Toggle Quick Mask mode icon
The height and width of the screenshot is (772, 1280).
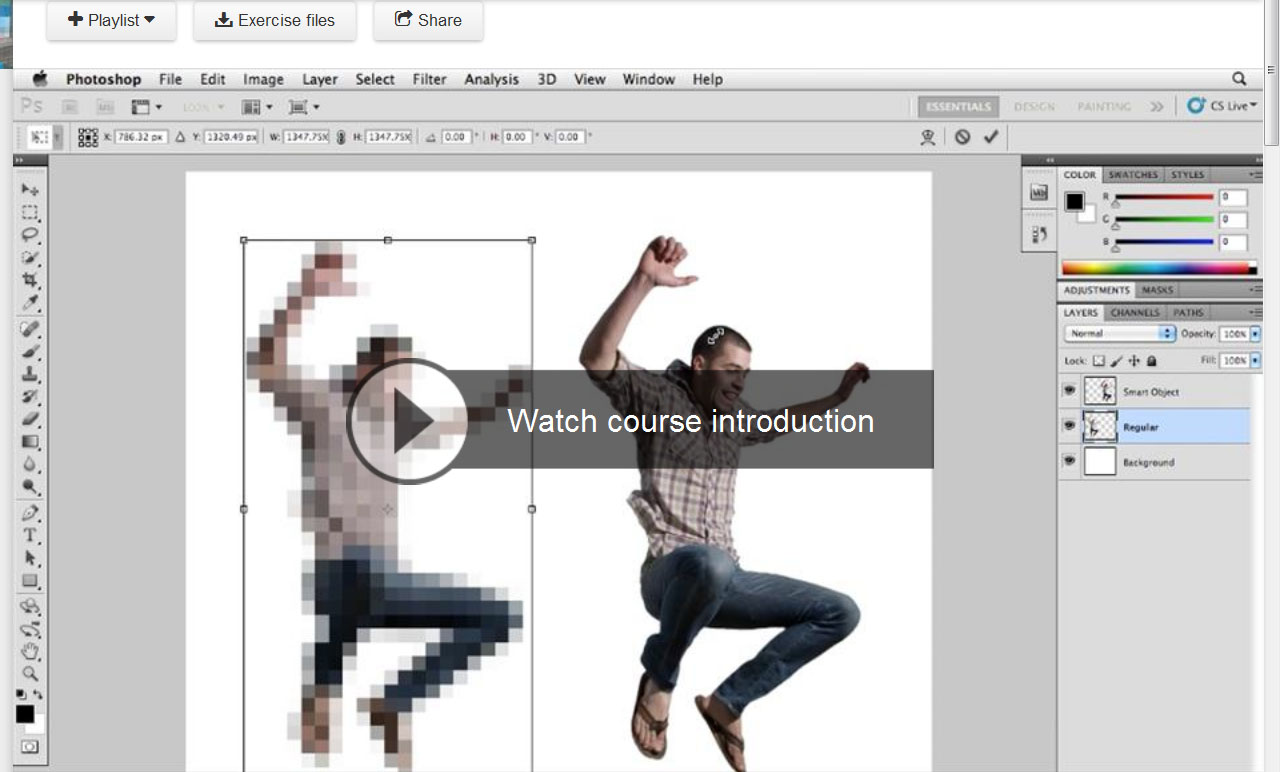[x=30, y=746]
